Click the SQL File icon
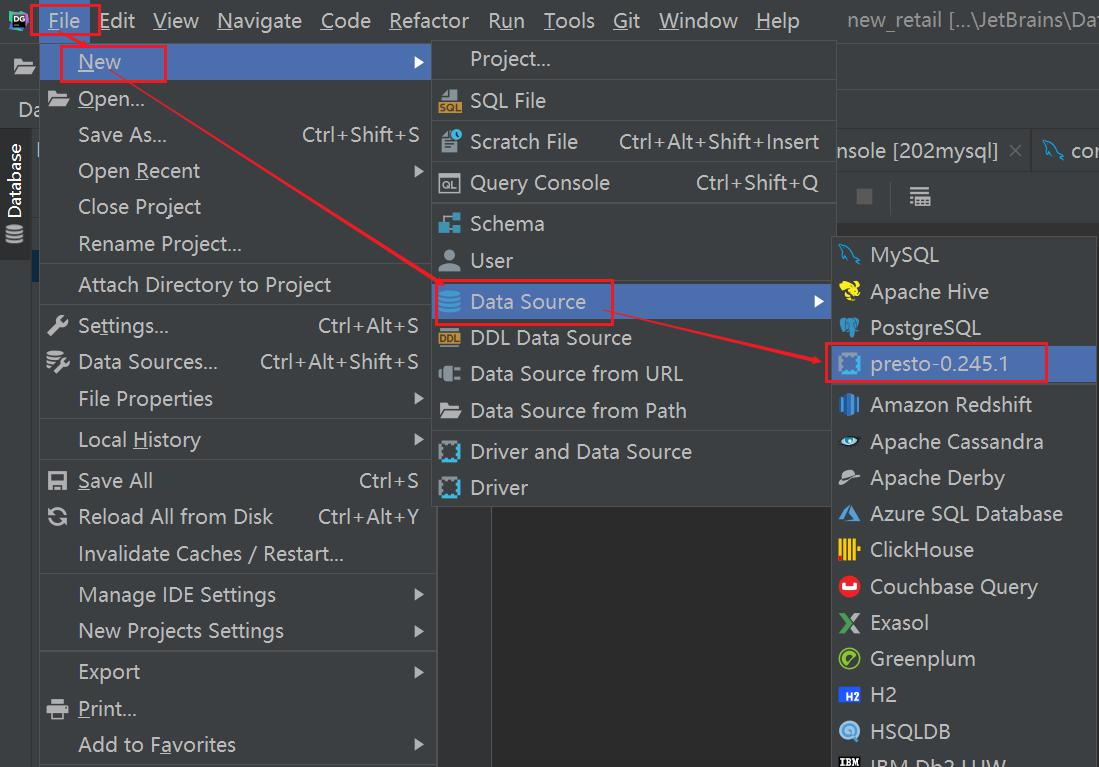 coord(450,101)
